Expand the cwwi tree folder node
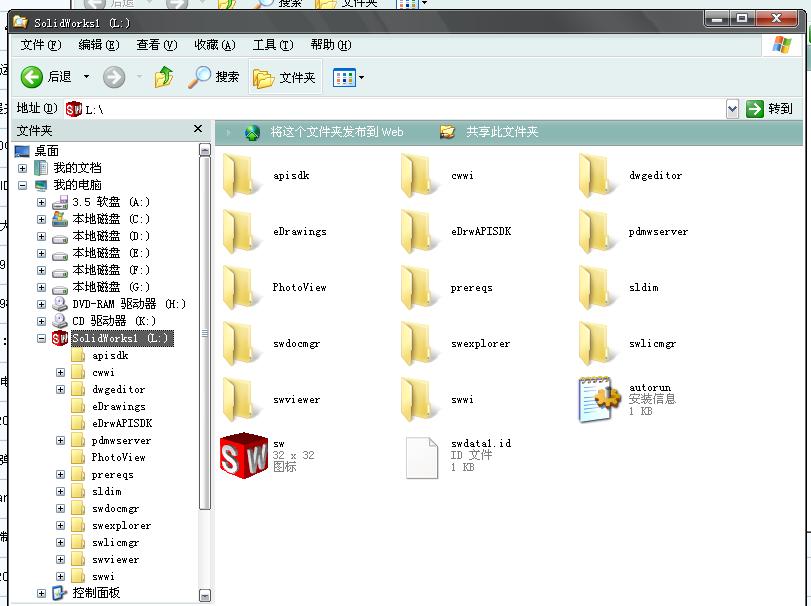 click(x=61, y=372)
